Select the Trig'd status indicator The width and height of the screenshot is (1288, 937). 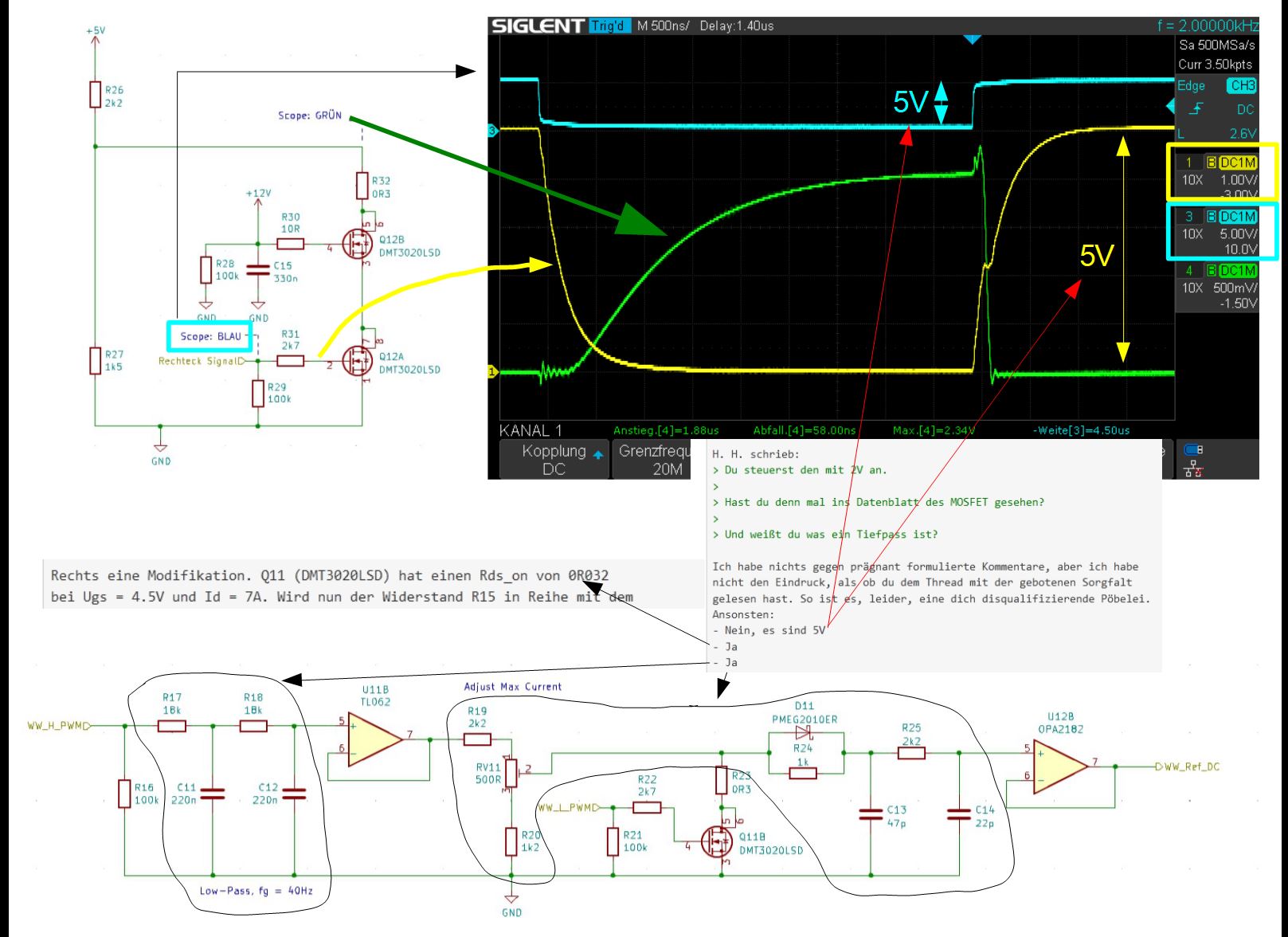pos(608,25)
